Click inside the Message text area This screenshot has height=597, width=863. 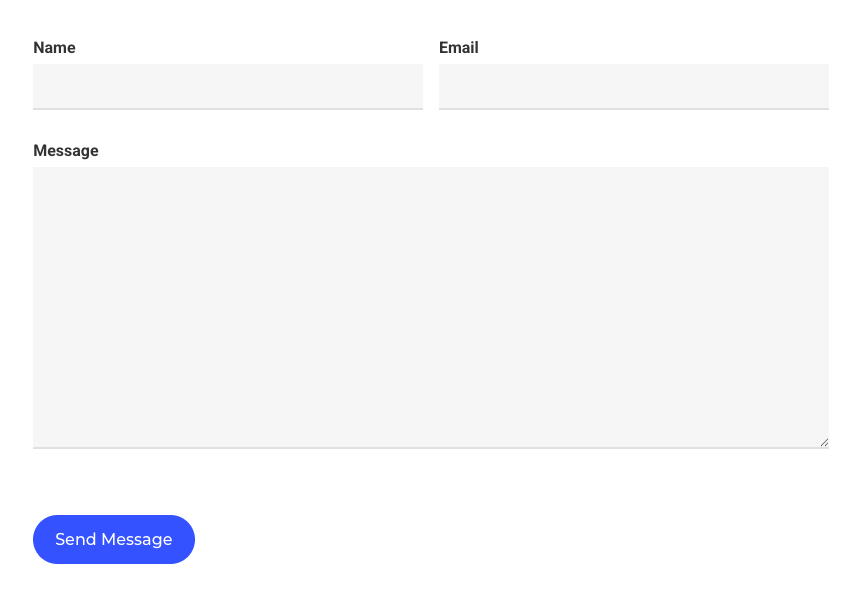[x=430, y=306]
